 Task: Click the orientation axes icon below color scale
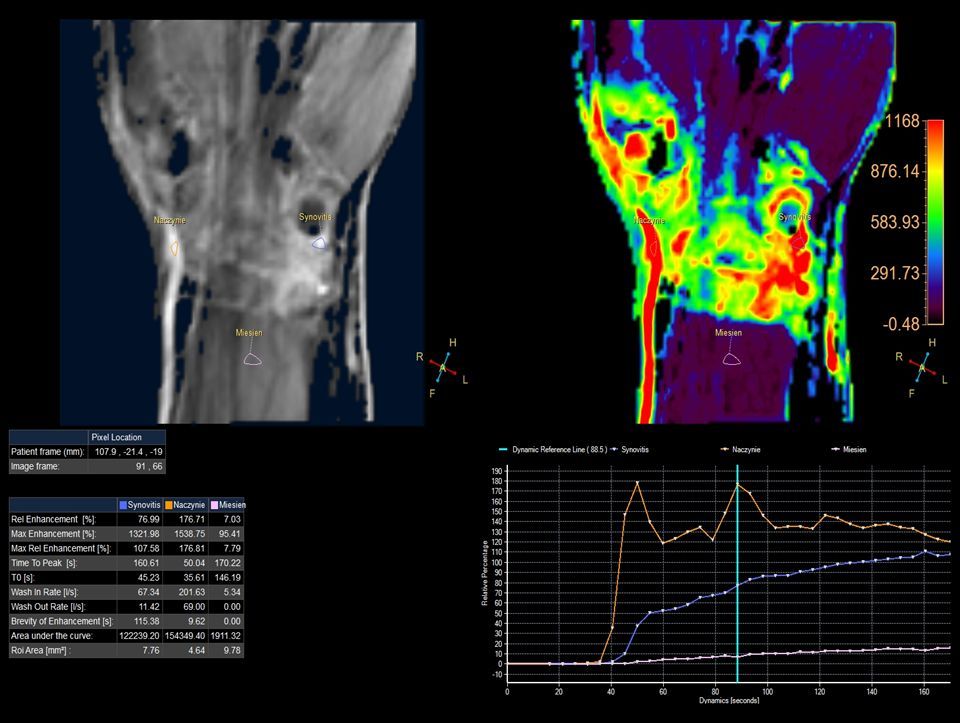pos(921,368)
